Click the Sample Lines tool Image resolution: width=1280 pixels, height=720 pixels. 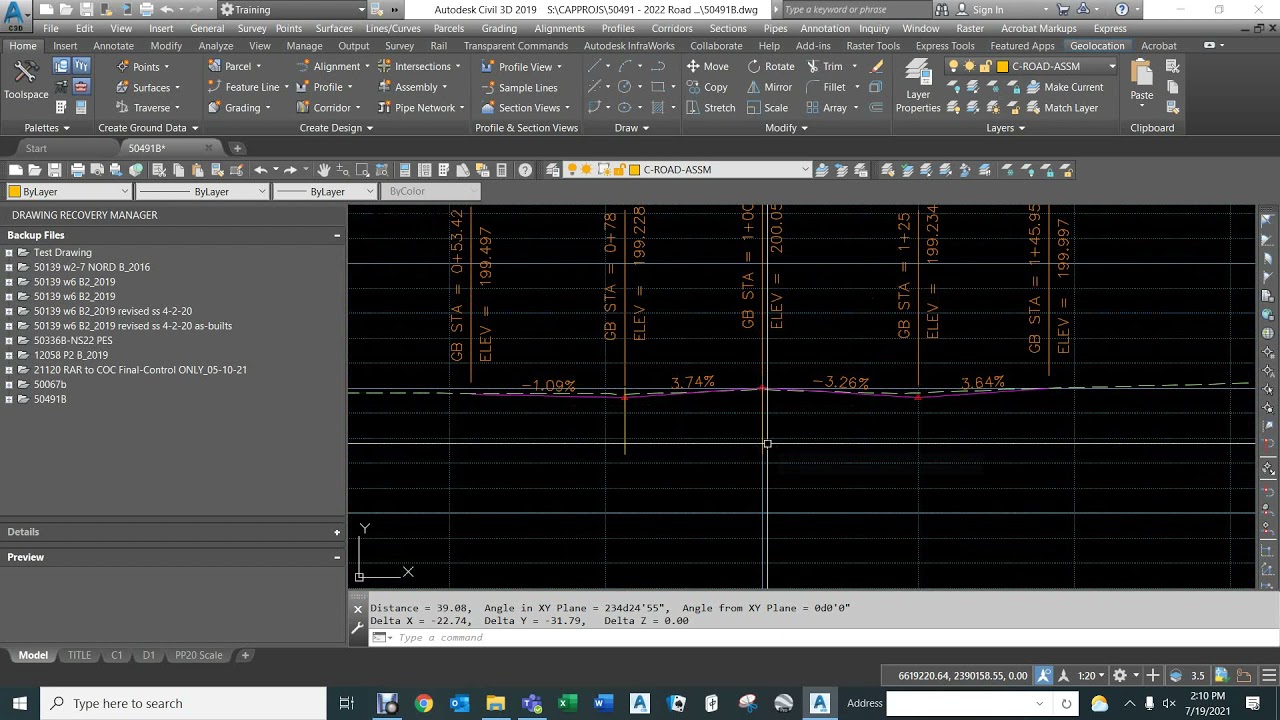click(x=519, y=87)
